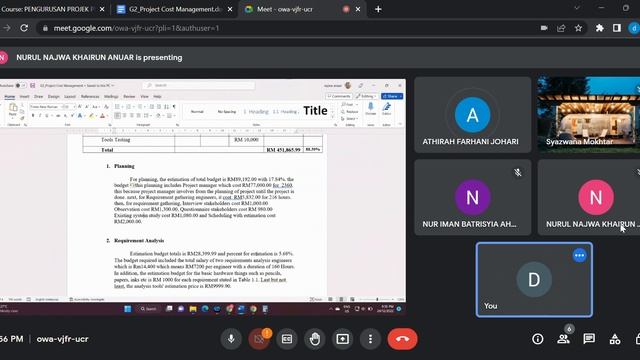The height and width of the screenshot is (360, 640).
Task: Bookmark this tab with star icon
Action: tap(578, 28)
